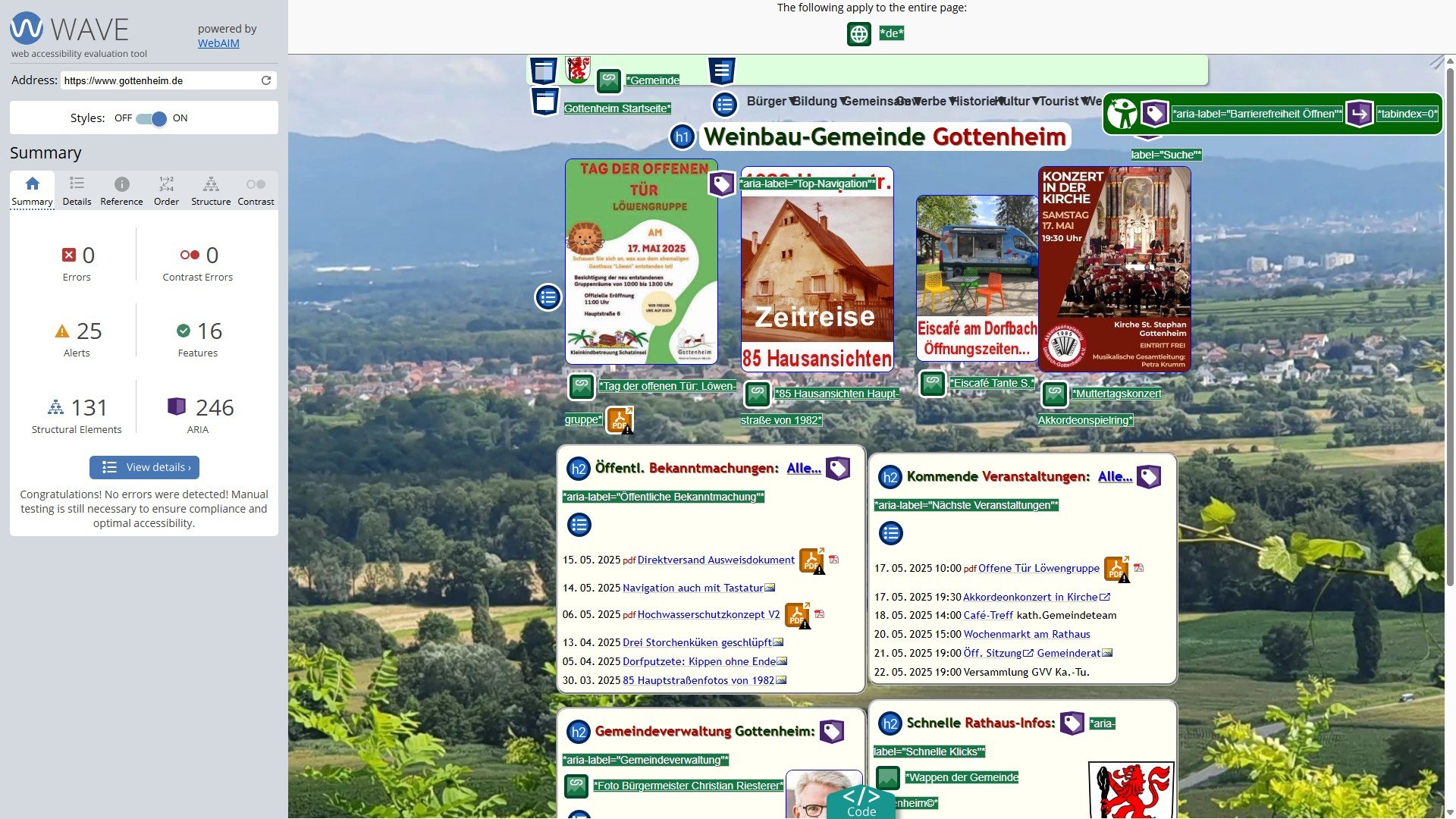Click the accessibility person icon
1456x819 pixels.
pyautogui.click(x=1122, y=115)
